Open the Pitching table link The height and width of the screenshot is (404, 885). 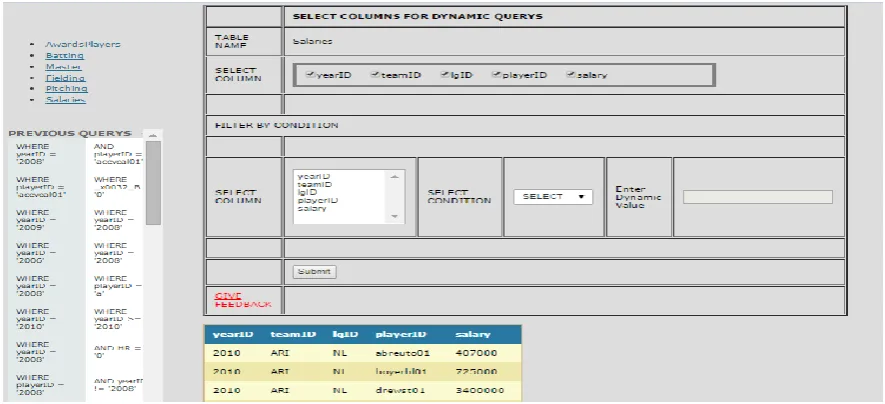pos(67,89)
